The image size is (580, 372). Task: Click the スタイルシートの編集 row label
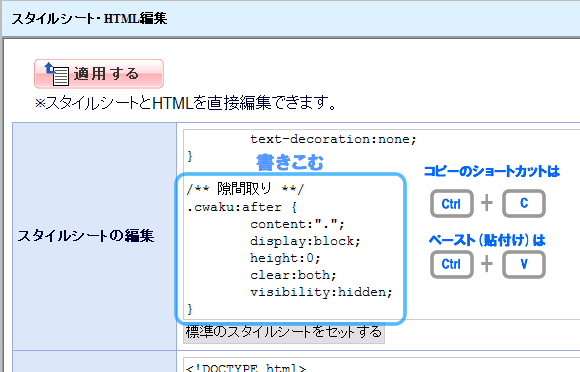coord(85,236)
